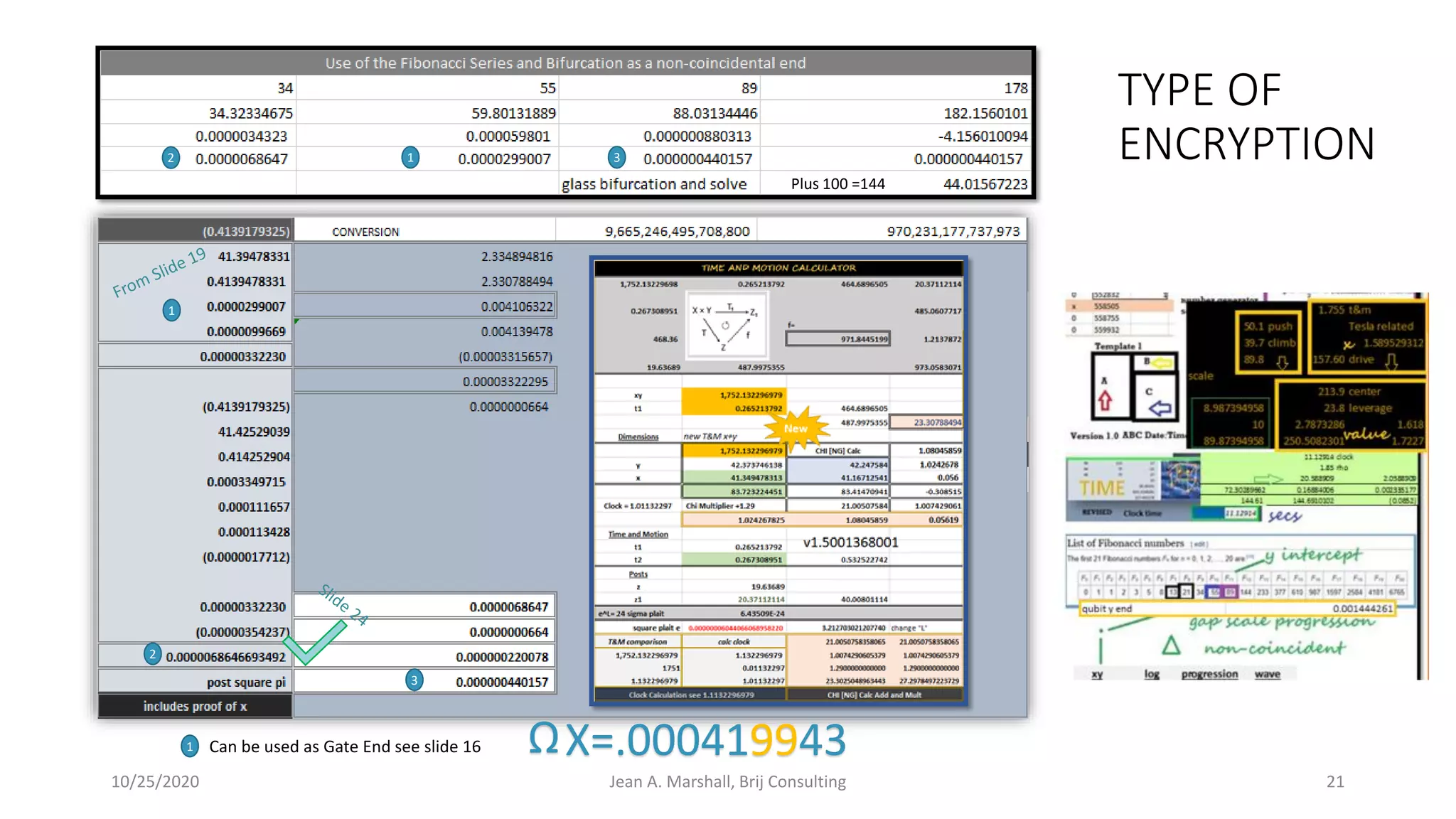Click the ΩX=.000419943 formula text
The height and width of the screenshot is (819, 1456).
687,739
